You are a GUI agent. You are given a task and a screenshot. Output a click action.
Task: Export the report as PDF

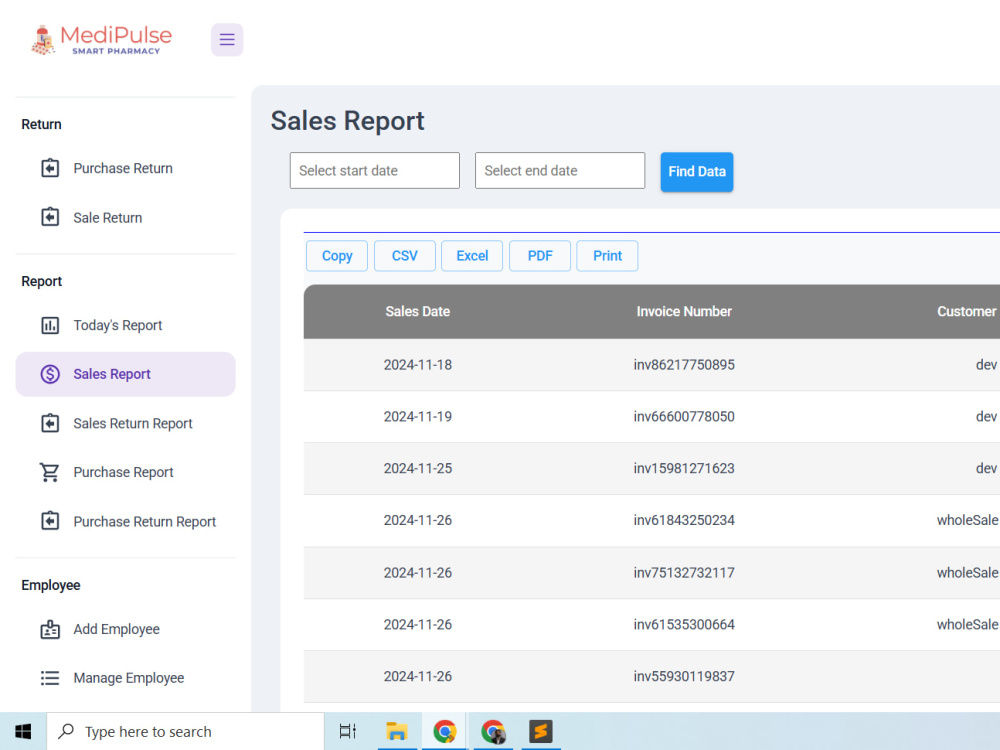[x=540, y=256]
